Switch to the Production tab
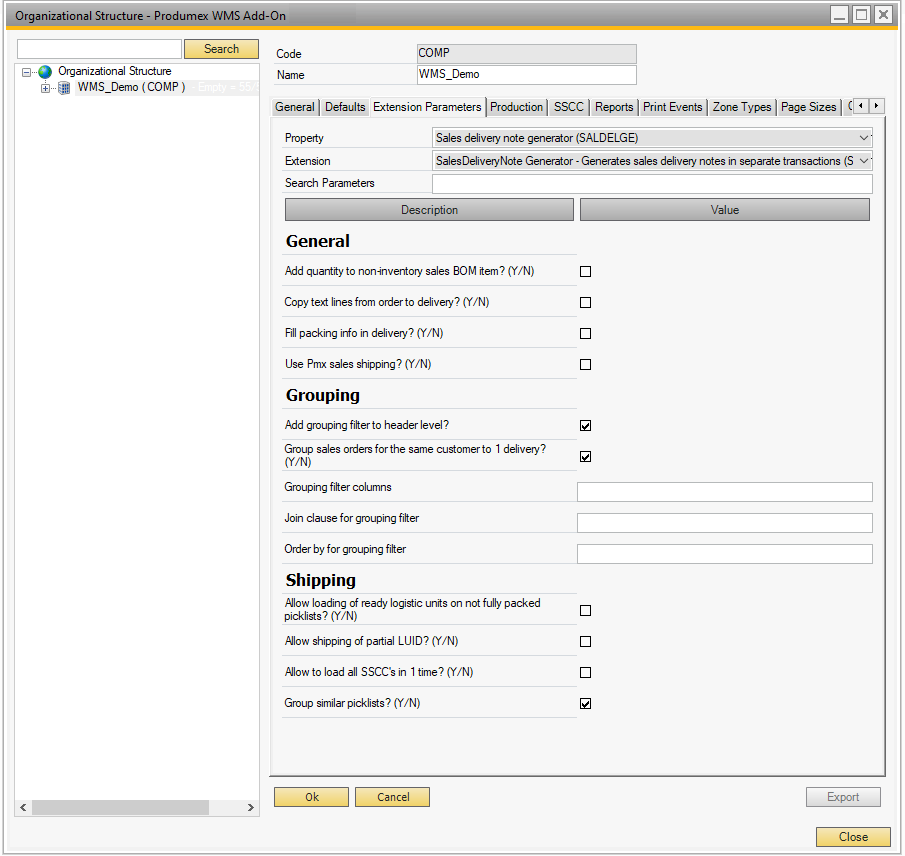The image size is (905, 856). tap(517, 107)
